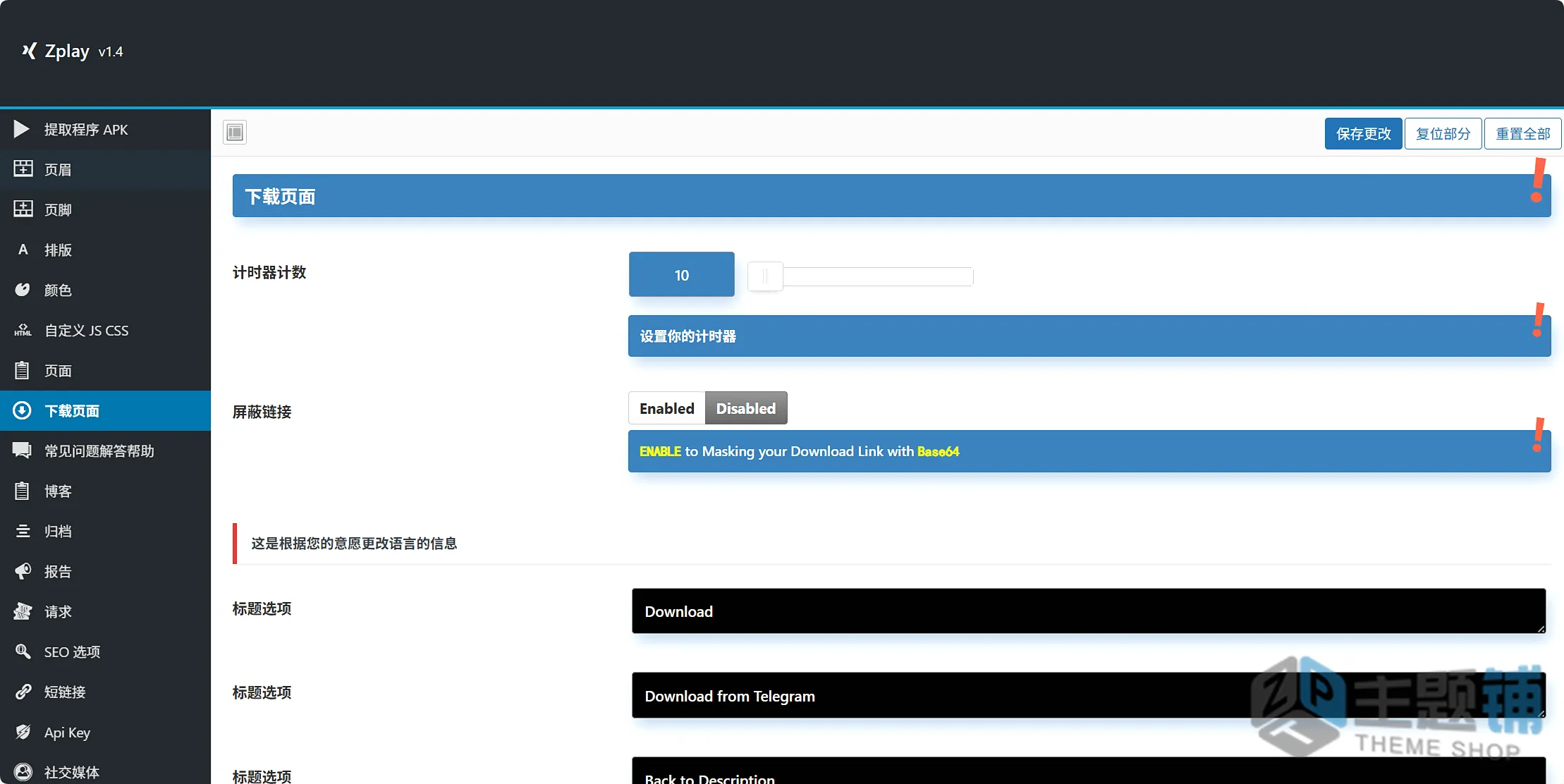
Task: Click the Zplay logo icon
Action: (x=29, y=51)
